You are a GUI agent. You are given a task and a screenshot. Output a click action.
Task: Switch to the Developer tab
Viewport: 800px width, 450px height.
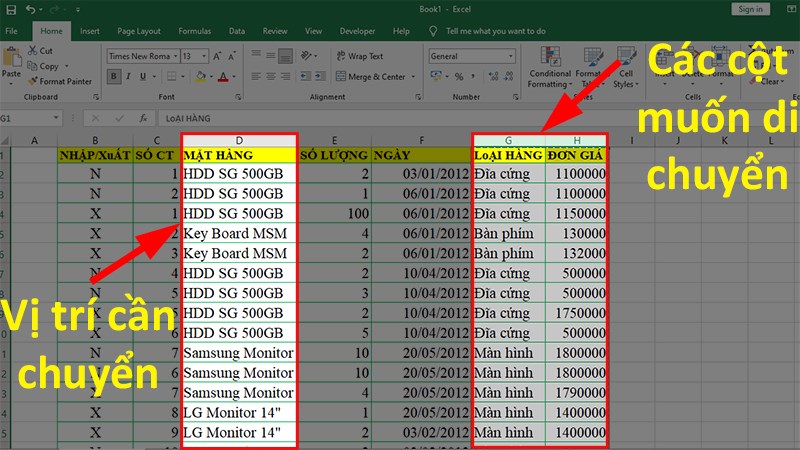(357, 31)
